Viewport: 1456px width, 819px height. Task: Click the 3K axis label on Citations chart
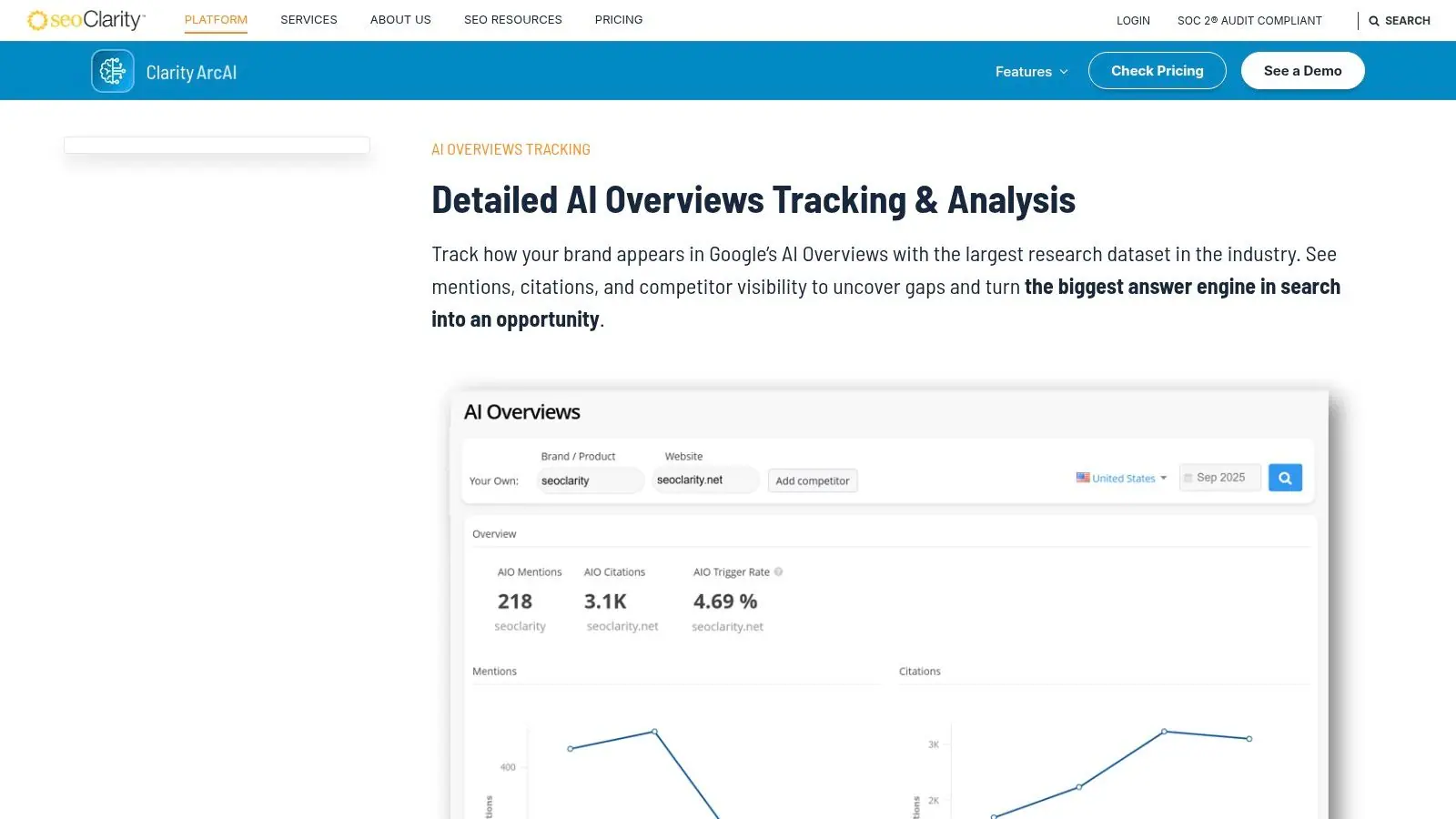coord(934,744)
